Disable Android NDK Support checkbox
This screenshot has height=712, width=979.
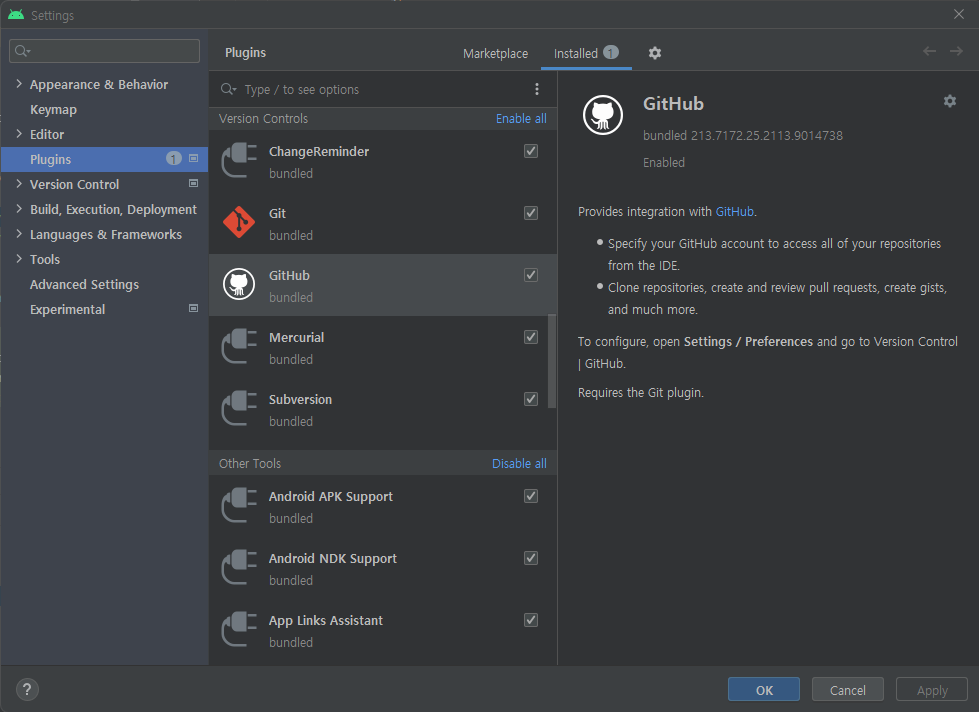(531, 558)
